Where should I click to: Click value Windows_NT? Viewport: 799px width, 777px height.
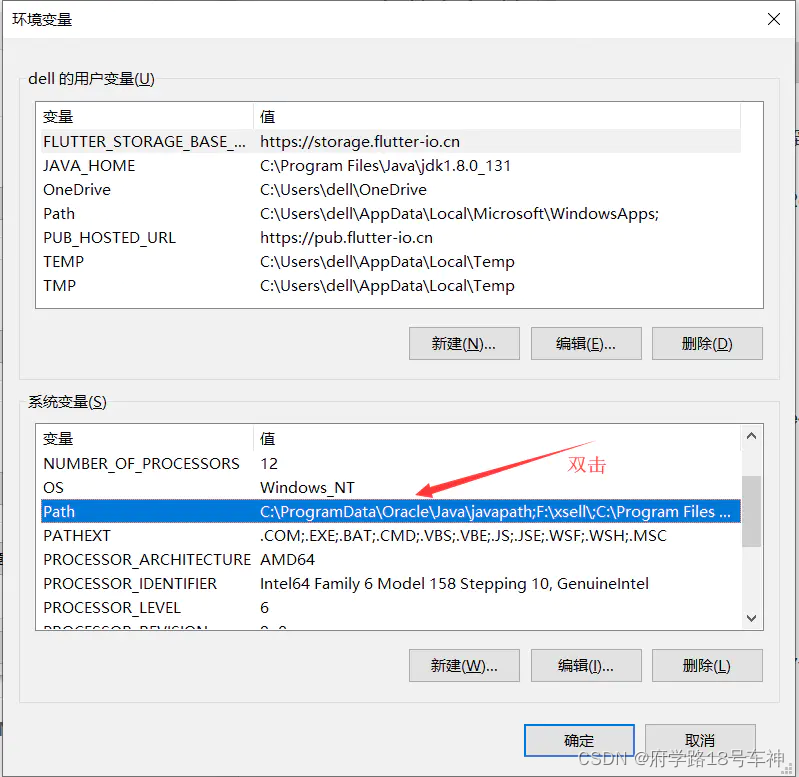307,488
